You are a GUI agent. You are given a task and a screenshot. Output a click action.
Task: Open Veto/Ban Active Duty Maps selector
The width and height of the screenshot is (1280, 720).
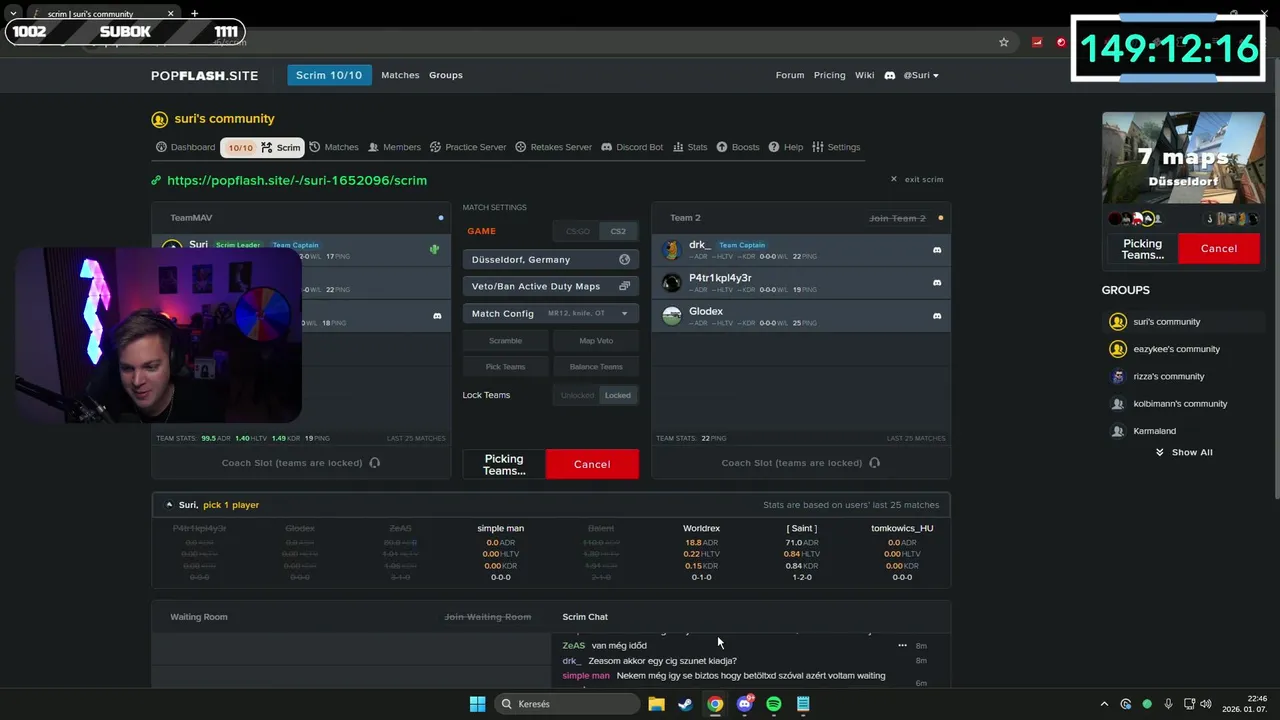point(550,286)
